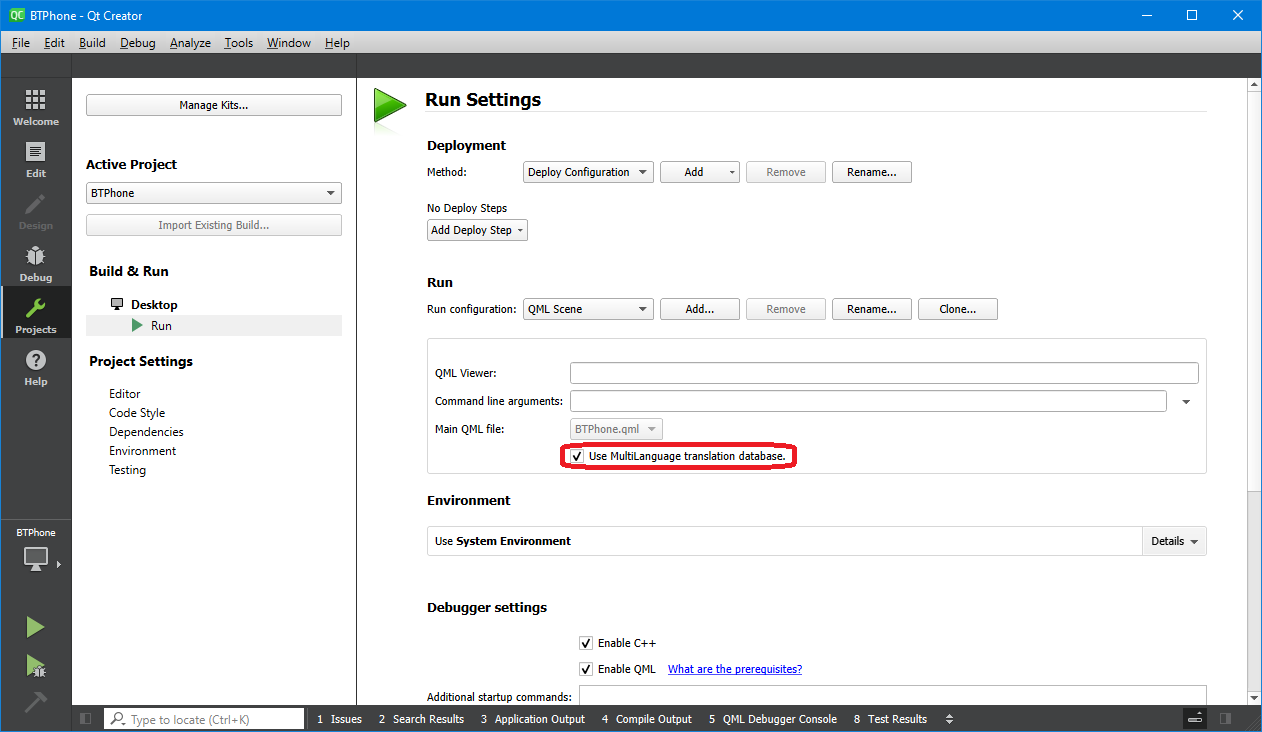Image resolution: width=1262 pixels, height=732 pixels.
Task: Expand the Environment Details section
Action: tap(1174, 541)
